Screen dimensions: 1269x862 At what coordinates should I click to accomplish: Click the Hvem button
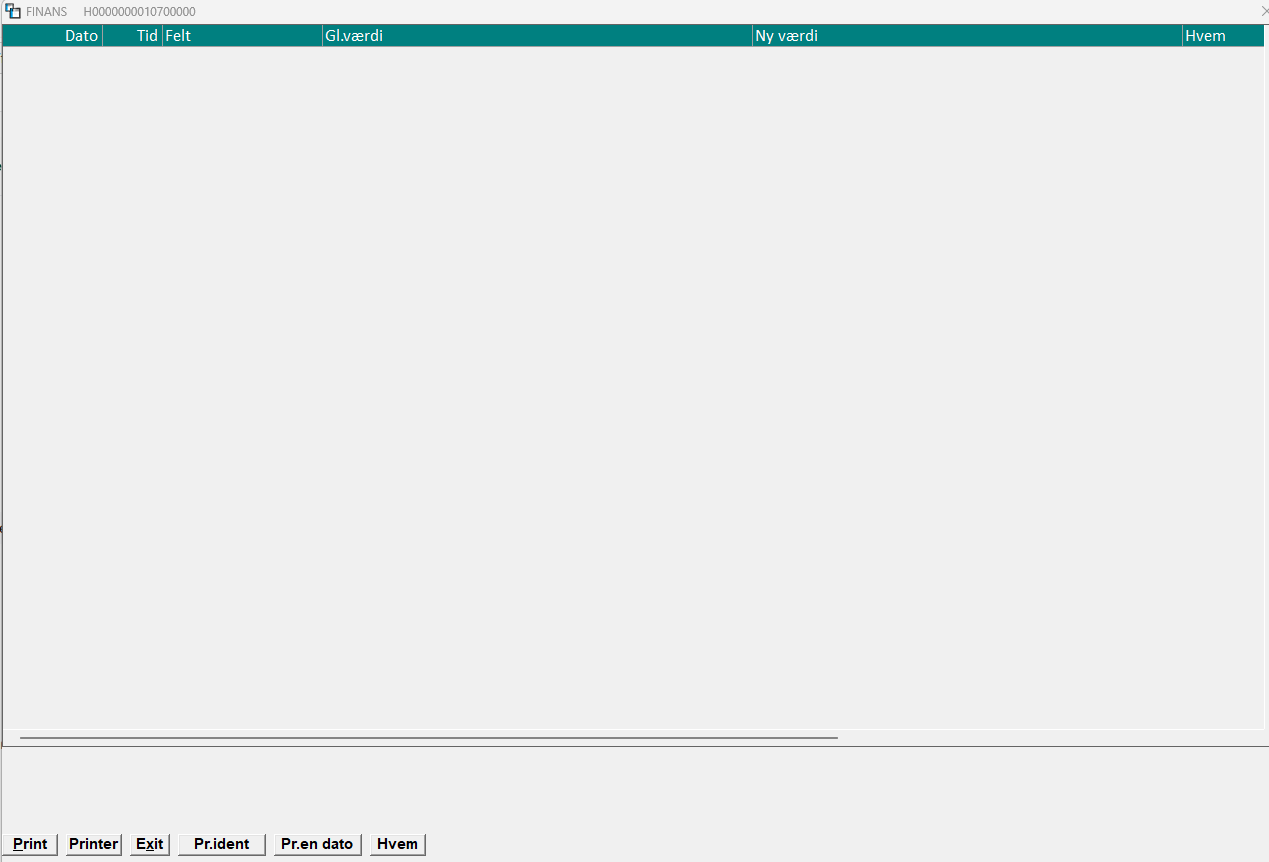click(398, 844)
